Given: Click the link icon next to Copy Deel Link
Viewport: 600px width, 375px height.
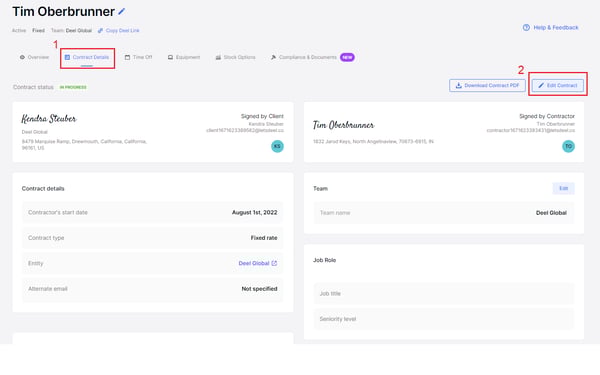Looking at the screenshot, I should (x=100, y=31).
